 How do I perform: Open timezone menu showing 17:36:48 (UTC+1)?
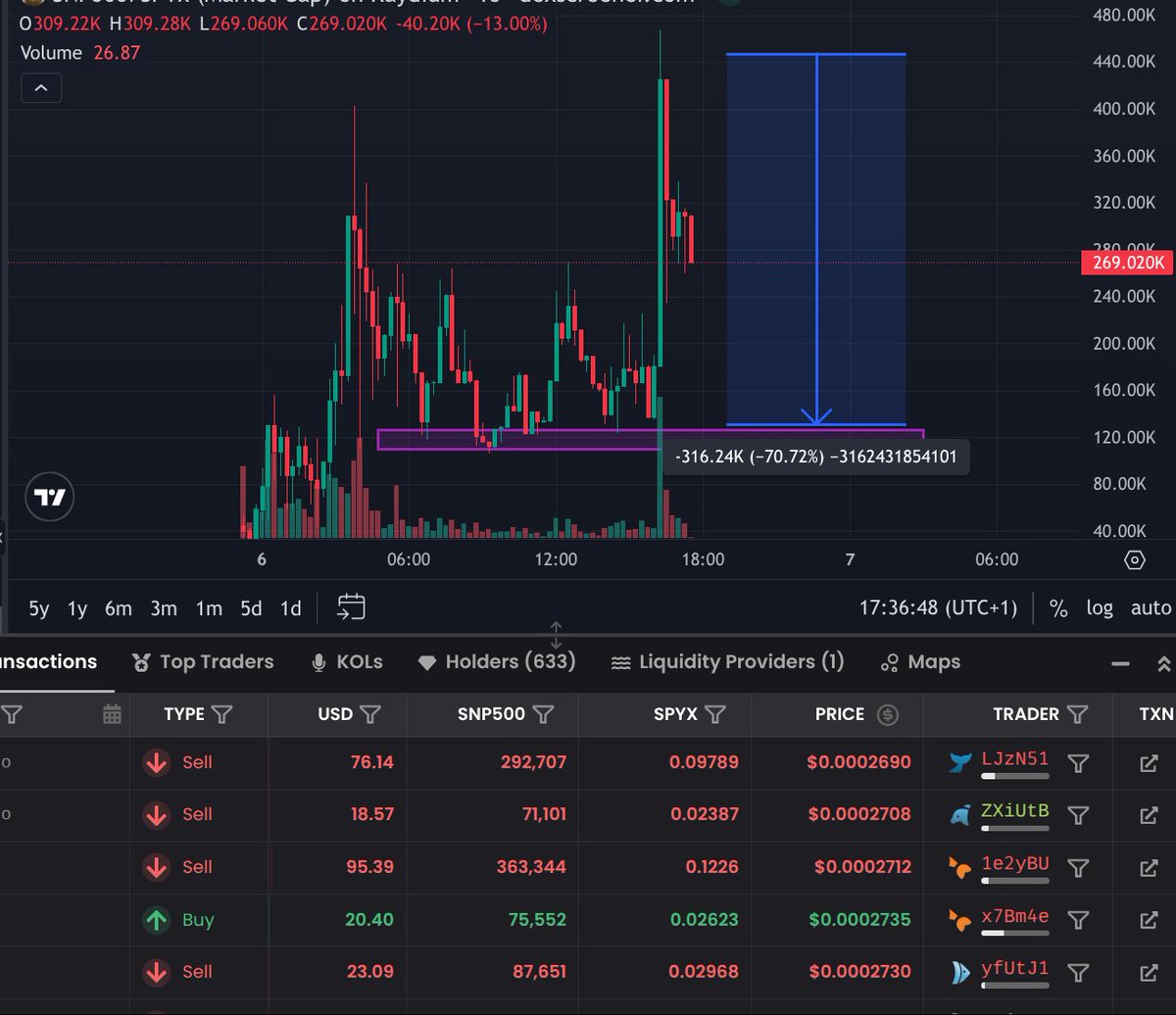coord(938,608)
